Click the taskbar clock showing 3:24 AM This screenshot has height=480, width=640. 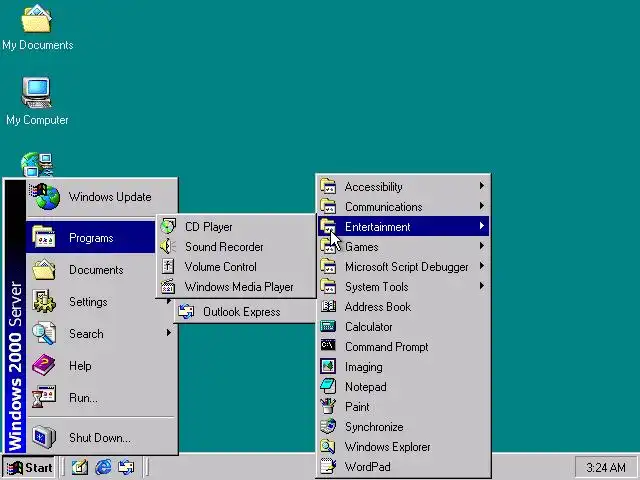606,467
